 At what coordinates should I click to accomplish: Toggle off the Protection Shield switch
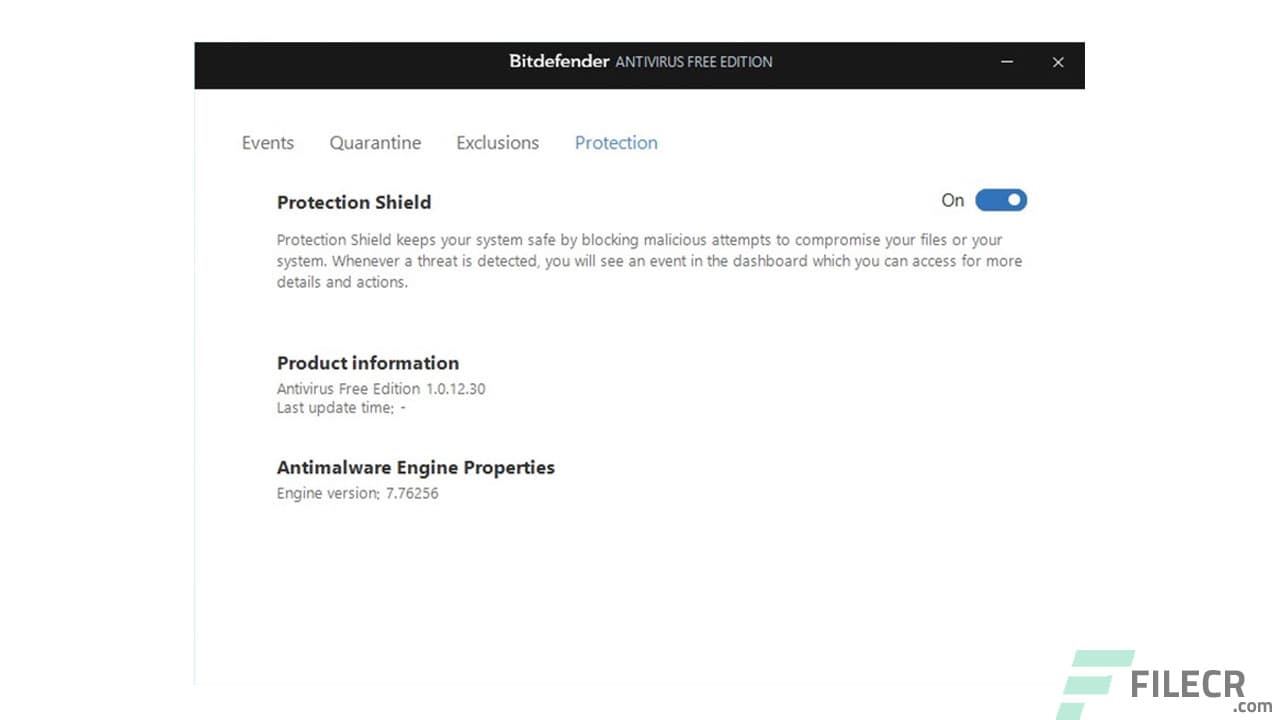click(1001, 200)
